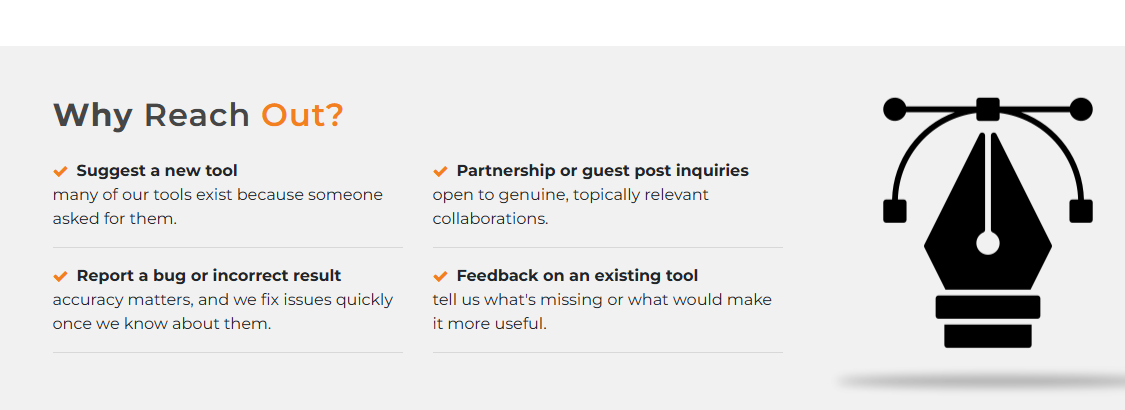Viewport: 1125px width, 410px height.
Task: Click the pen nib's center square anchor point
Action: [x=988, y=109]
